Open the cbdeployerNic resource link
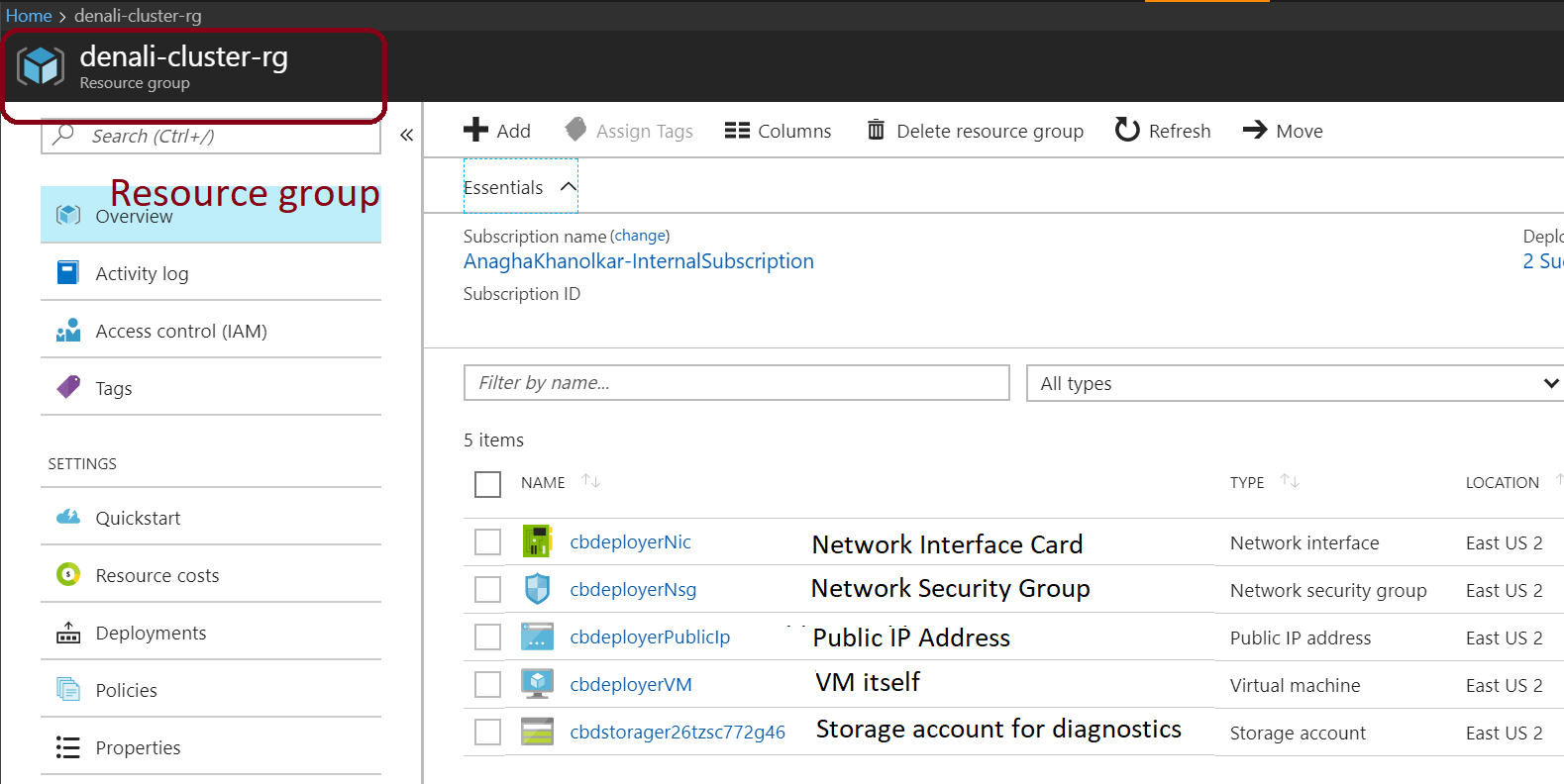Image resolution: width=1564 pixels, height=784 pixels. [631, 541]
